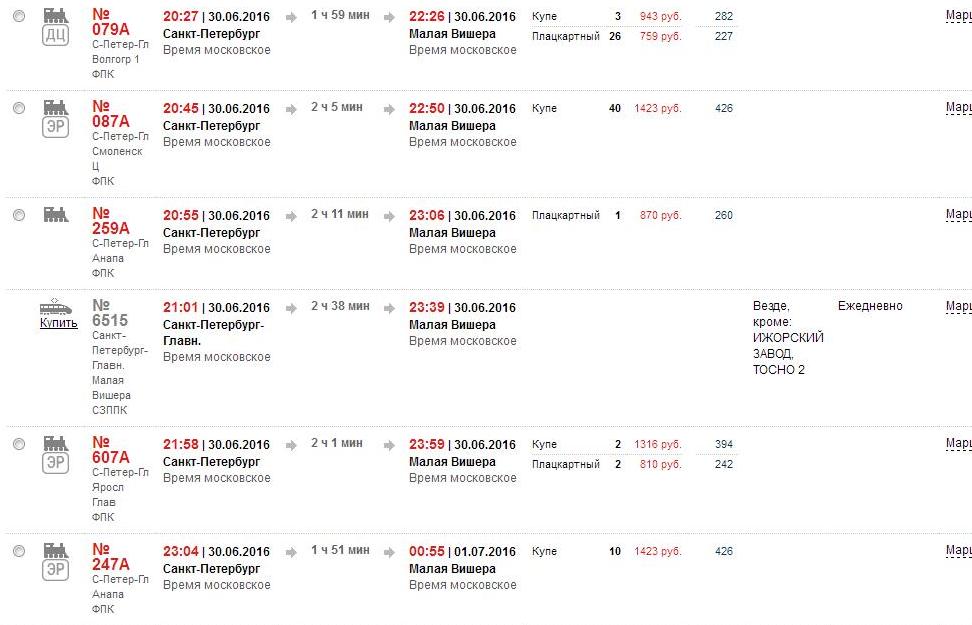The height and width of the screenshot is (625, 972).
Task: Pick the radio button for train 259А
Action: pyautogui.click(x=19, y=215)
